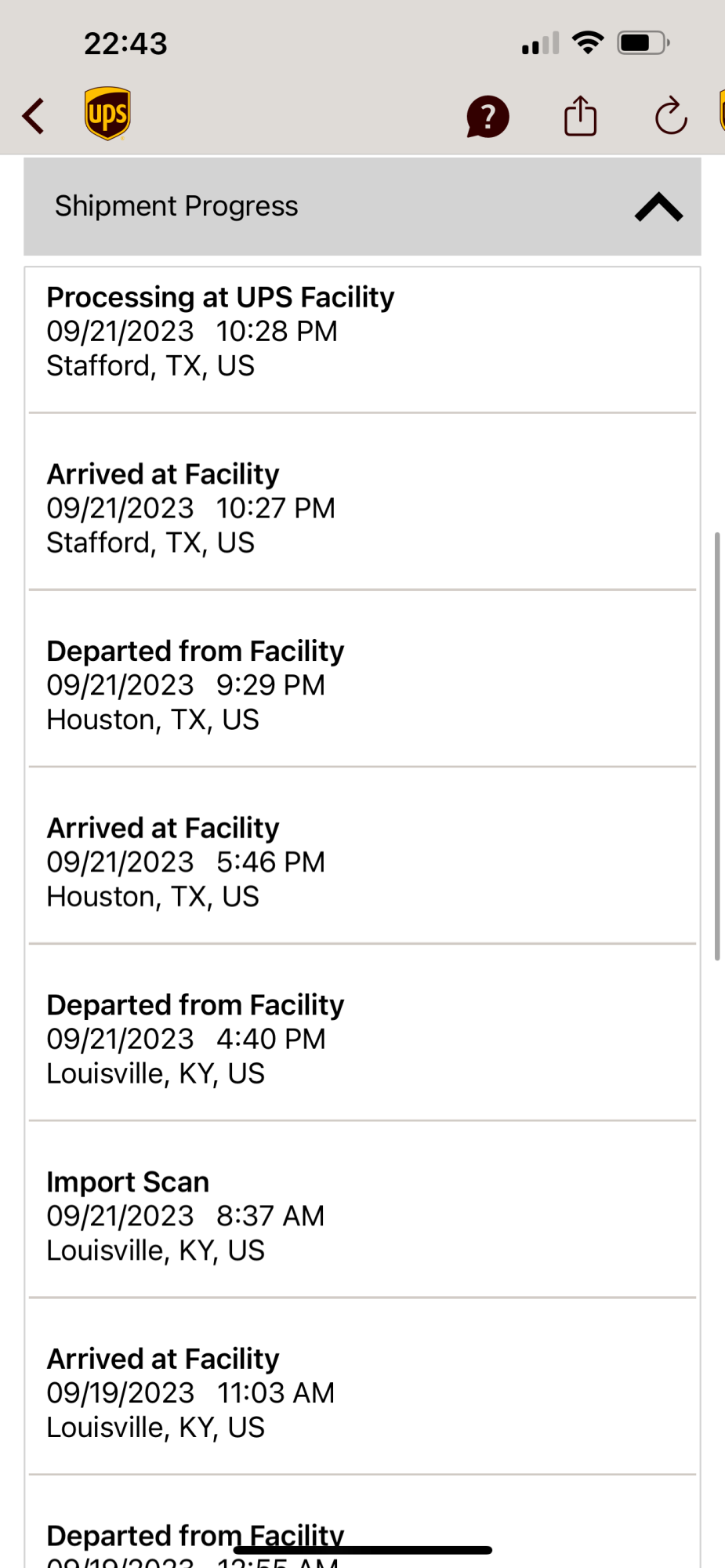
Task: Tap the 22:43 clock in status bar
Action: [x=125, y=43]
